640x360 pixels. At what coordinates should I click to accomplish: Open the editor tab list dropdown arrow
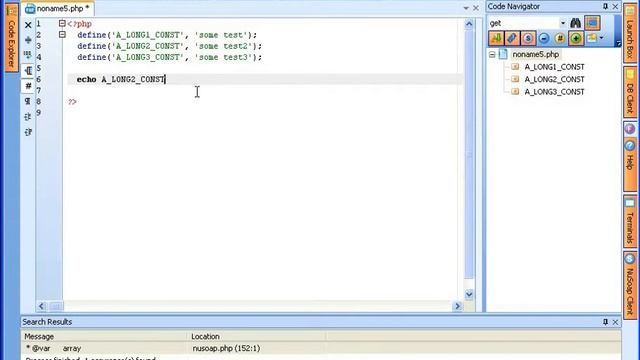coord(466,8)
